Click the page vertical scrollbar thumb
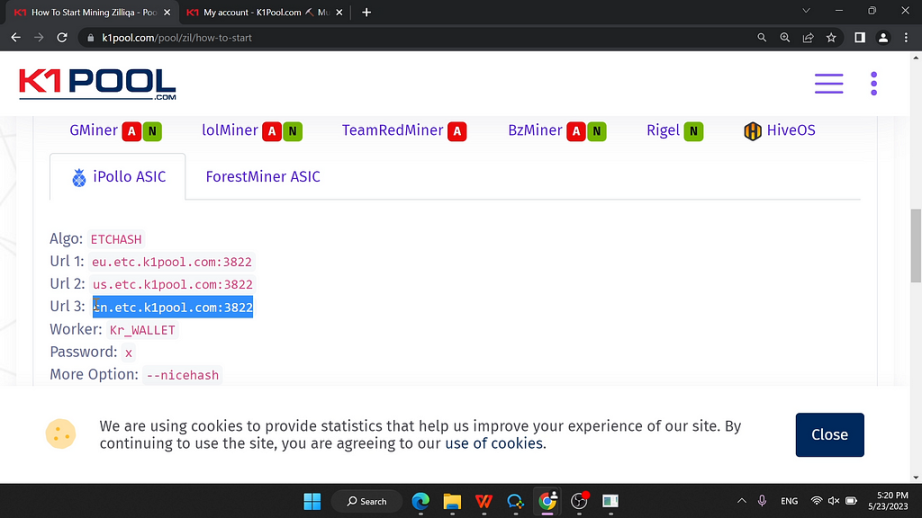922x518 pixels. [916, 245]
